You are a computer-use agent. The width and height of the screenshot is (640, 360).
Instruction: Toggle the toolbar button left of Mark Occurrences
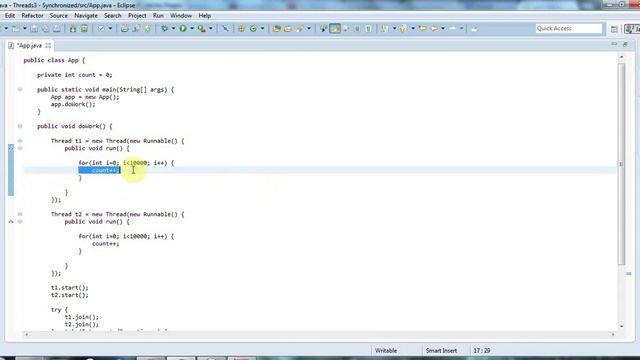(x=323, y=29)
